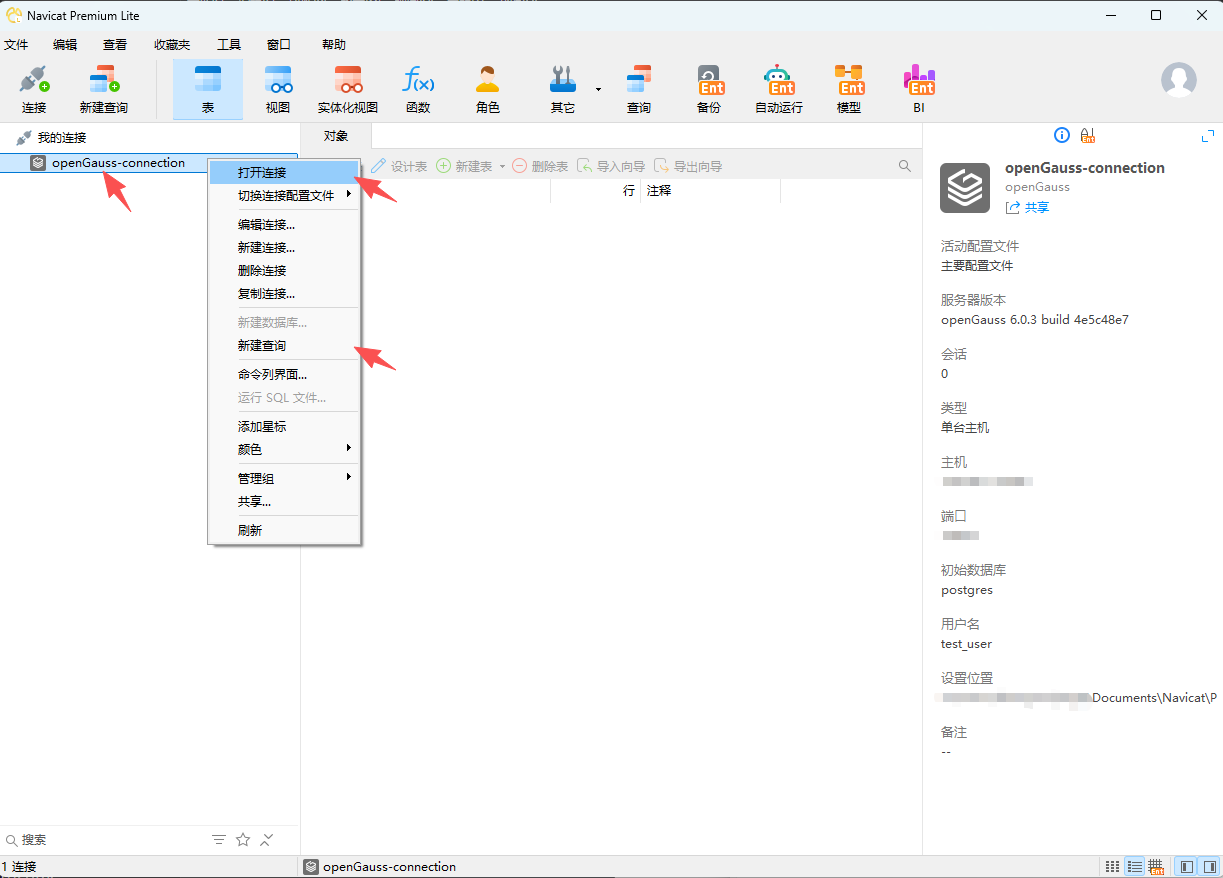Click the 删除表 button
Viewport: 1223px width, 878px height.
point(540,166)
